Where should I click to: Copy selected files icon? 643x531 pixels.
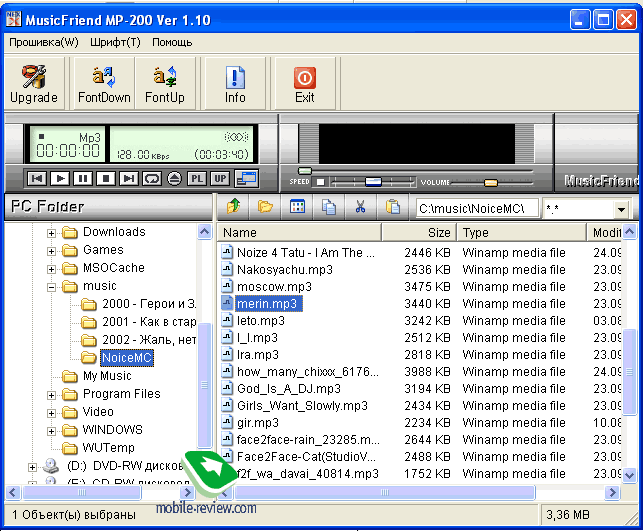pos(329,206)
